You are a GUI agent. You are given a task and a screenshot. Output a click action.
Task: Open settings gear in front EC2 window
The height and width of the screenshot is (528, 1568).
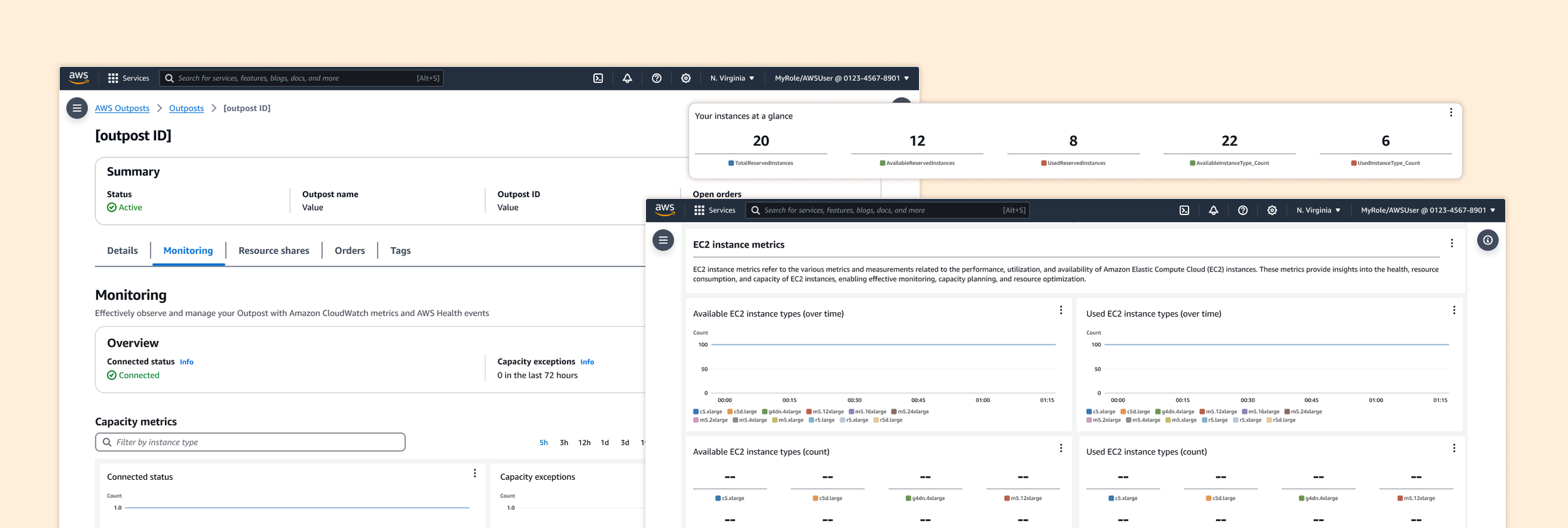click(1272, 210)
